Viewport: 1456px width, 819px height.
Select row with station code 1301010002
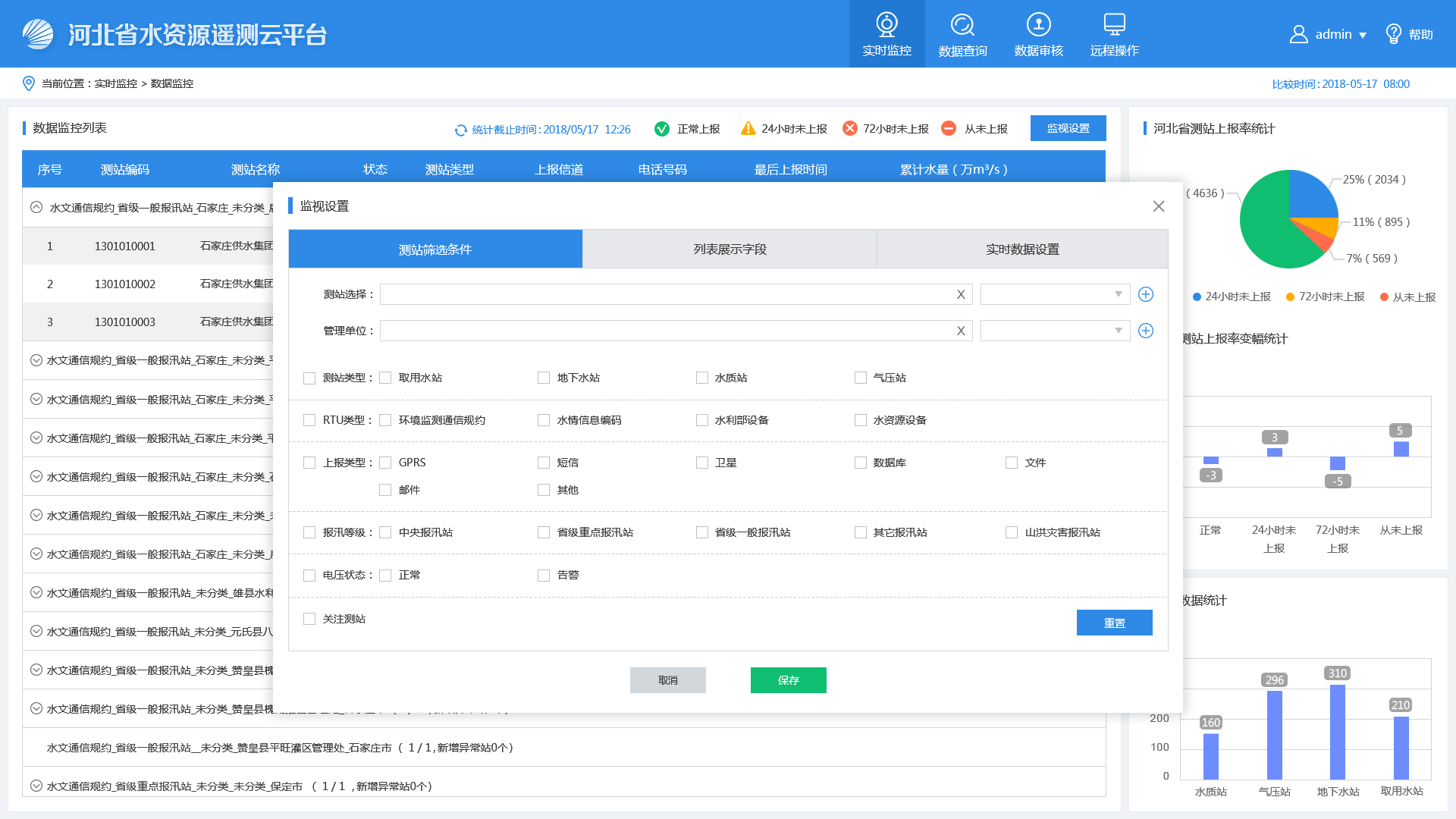pos(148,284)
